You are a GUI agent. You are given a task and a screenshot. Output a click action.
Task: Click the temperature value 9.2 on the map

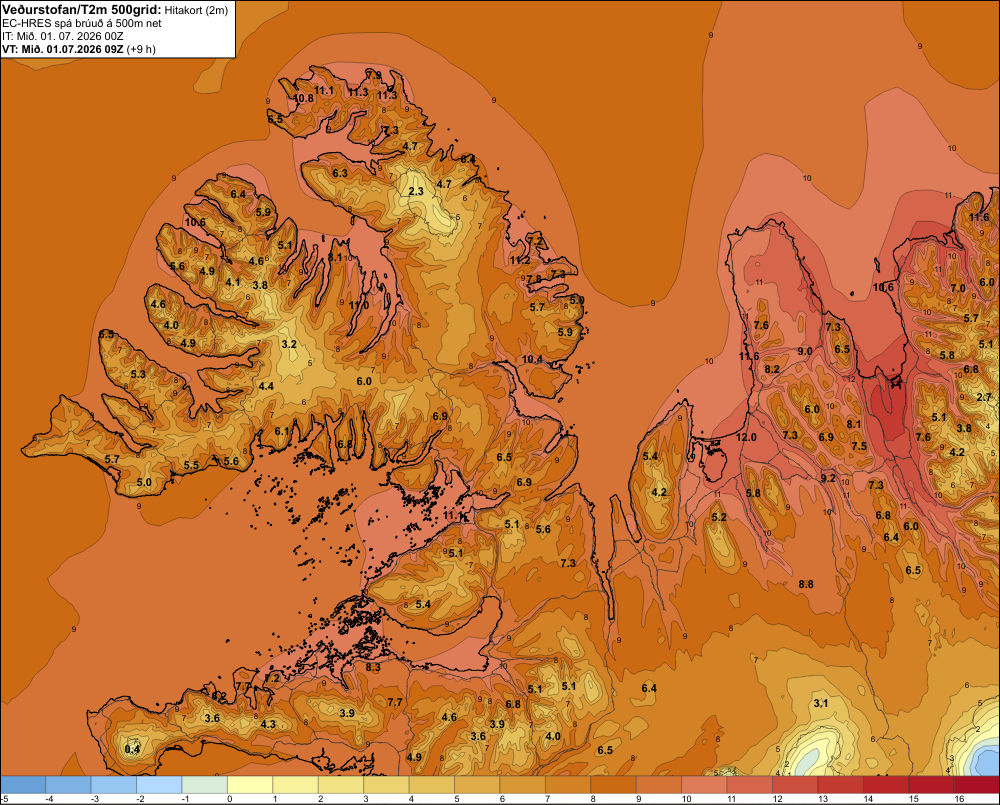point(828,478)
